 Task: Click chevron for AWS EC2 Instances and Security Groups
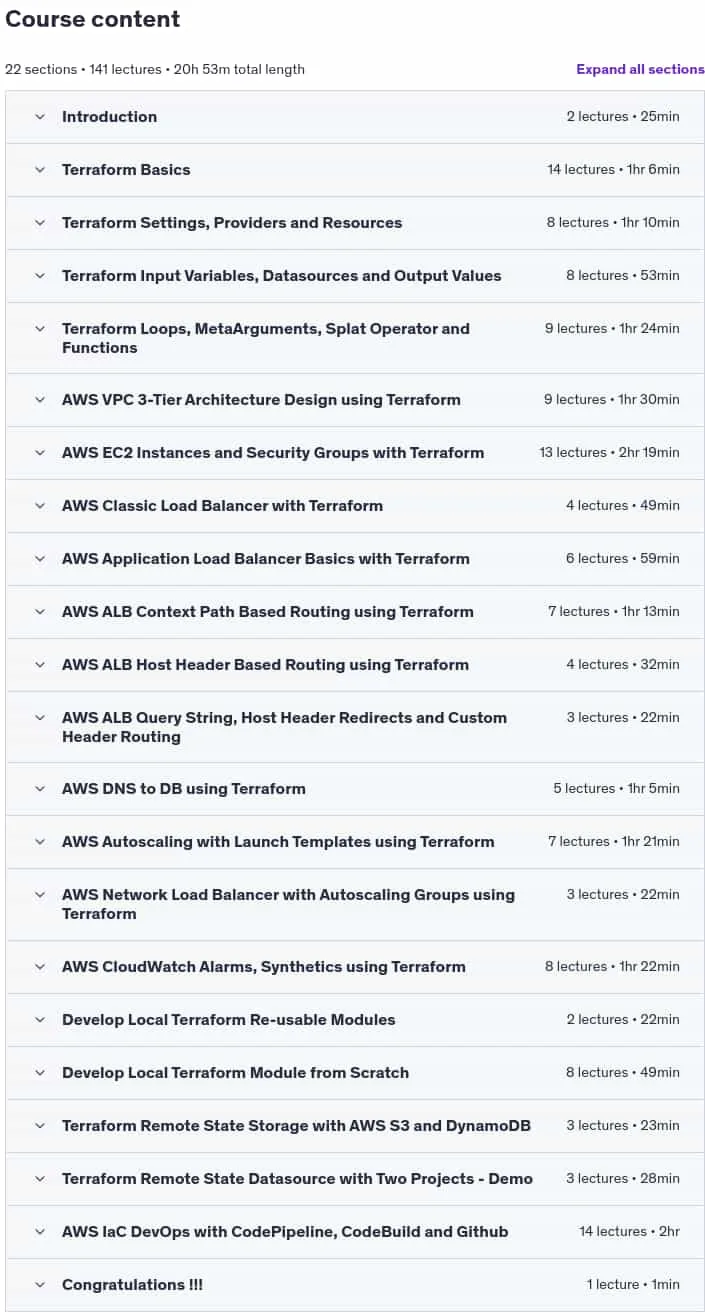point(40,453)
